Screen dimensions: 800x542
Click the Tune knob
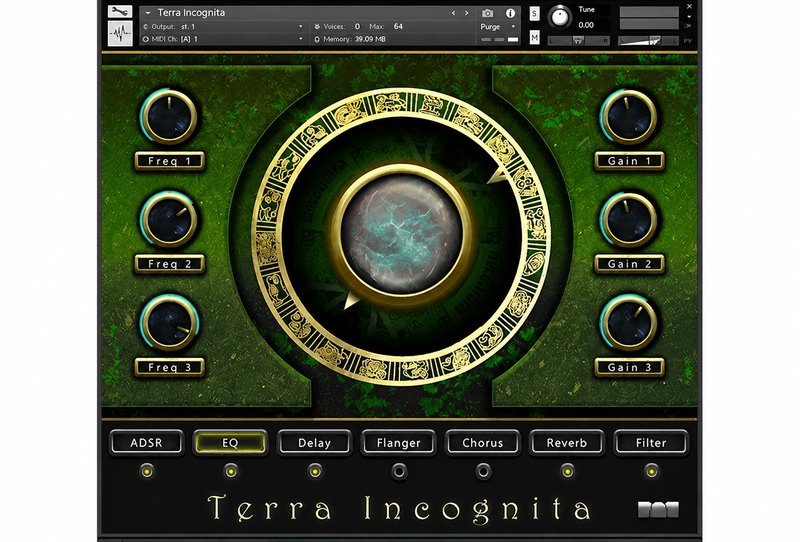click(560, 17)
